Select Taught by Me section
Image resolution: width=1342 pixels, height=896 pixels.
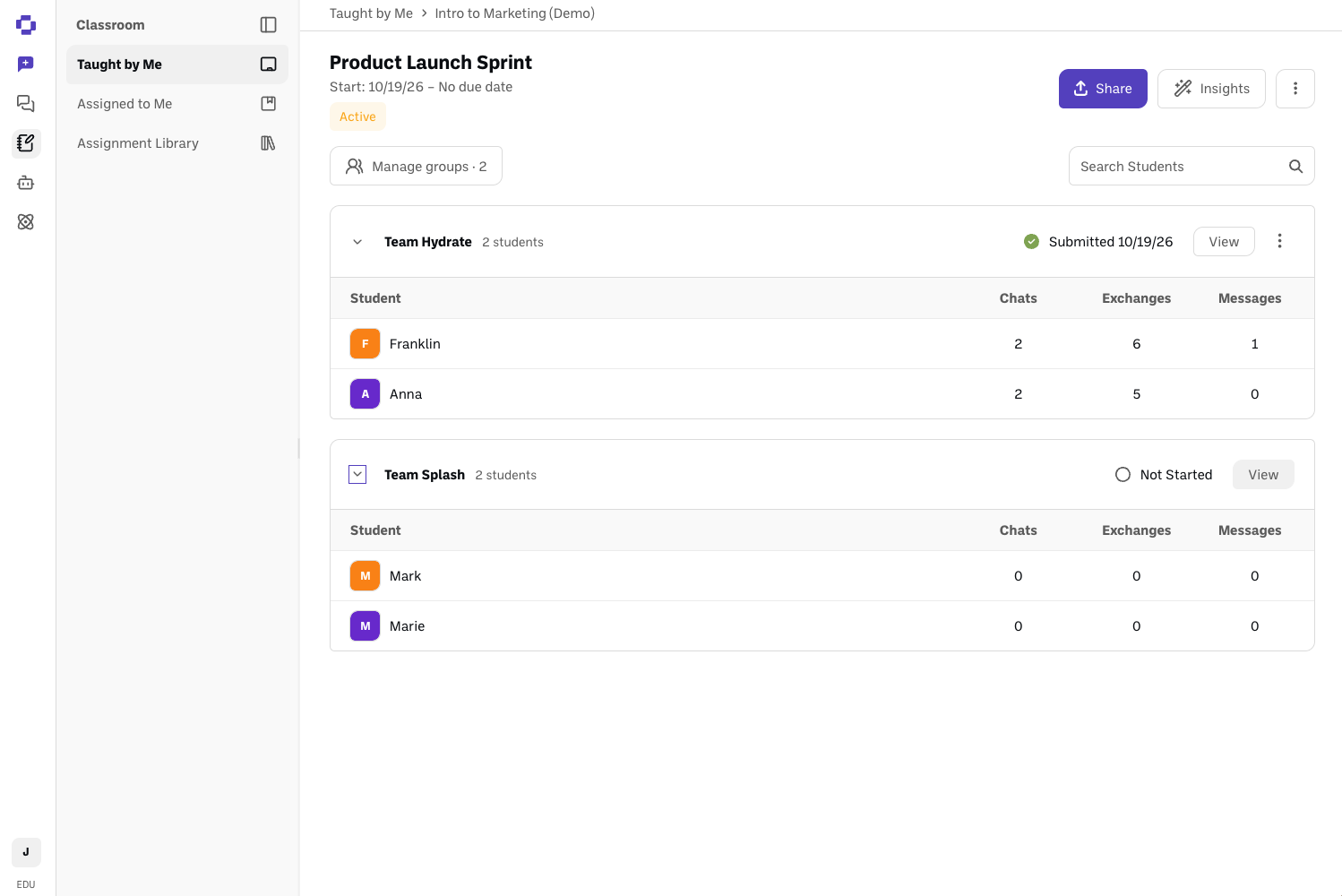coord(177,65)
